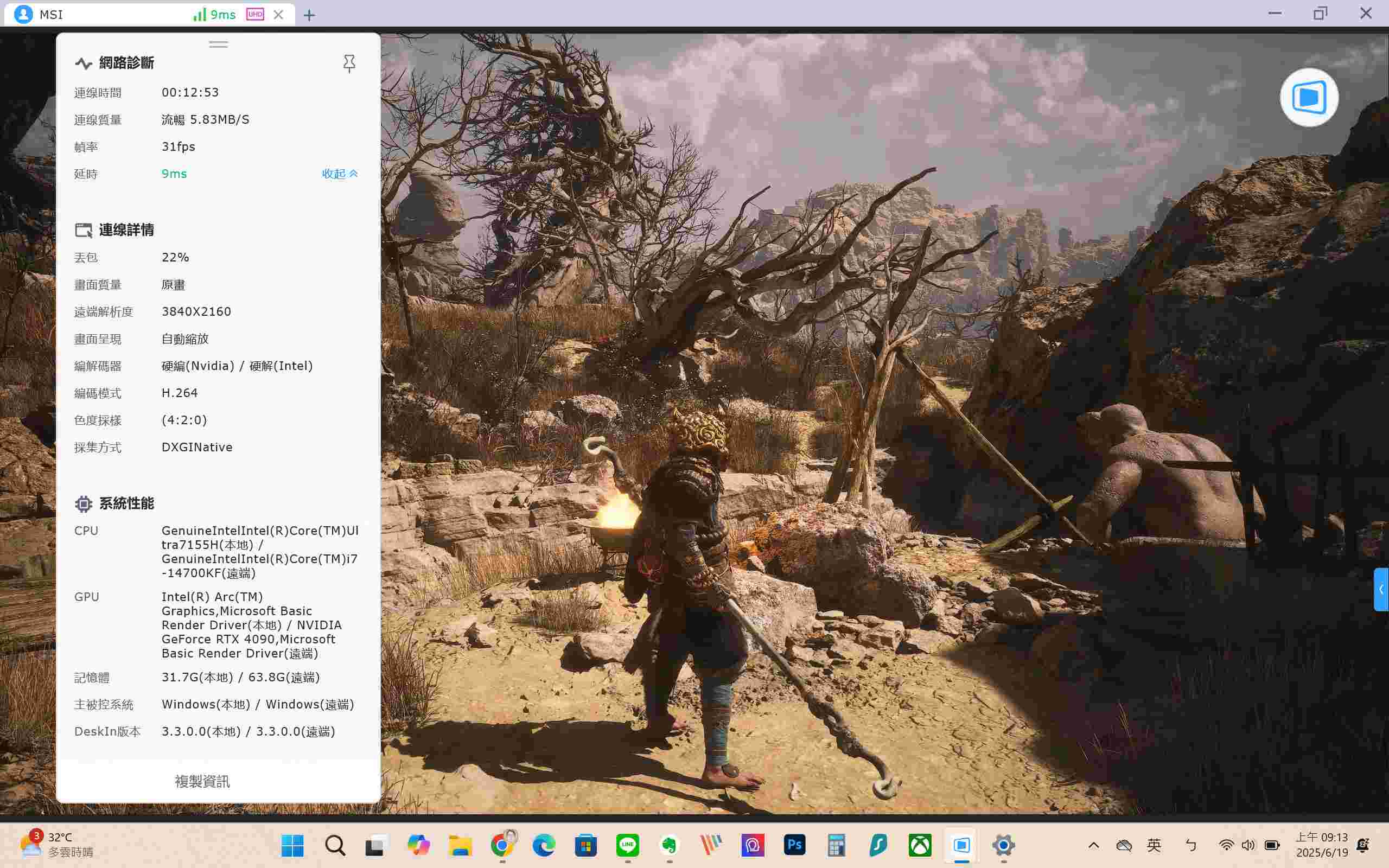Open LINE app from taskbar
Image resolution: width=1389 pixels, height=868 pixels.
627,845
